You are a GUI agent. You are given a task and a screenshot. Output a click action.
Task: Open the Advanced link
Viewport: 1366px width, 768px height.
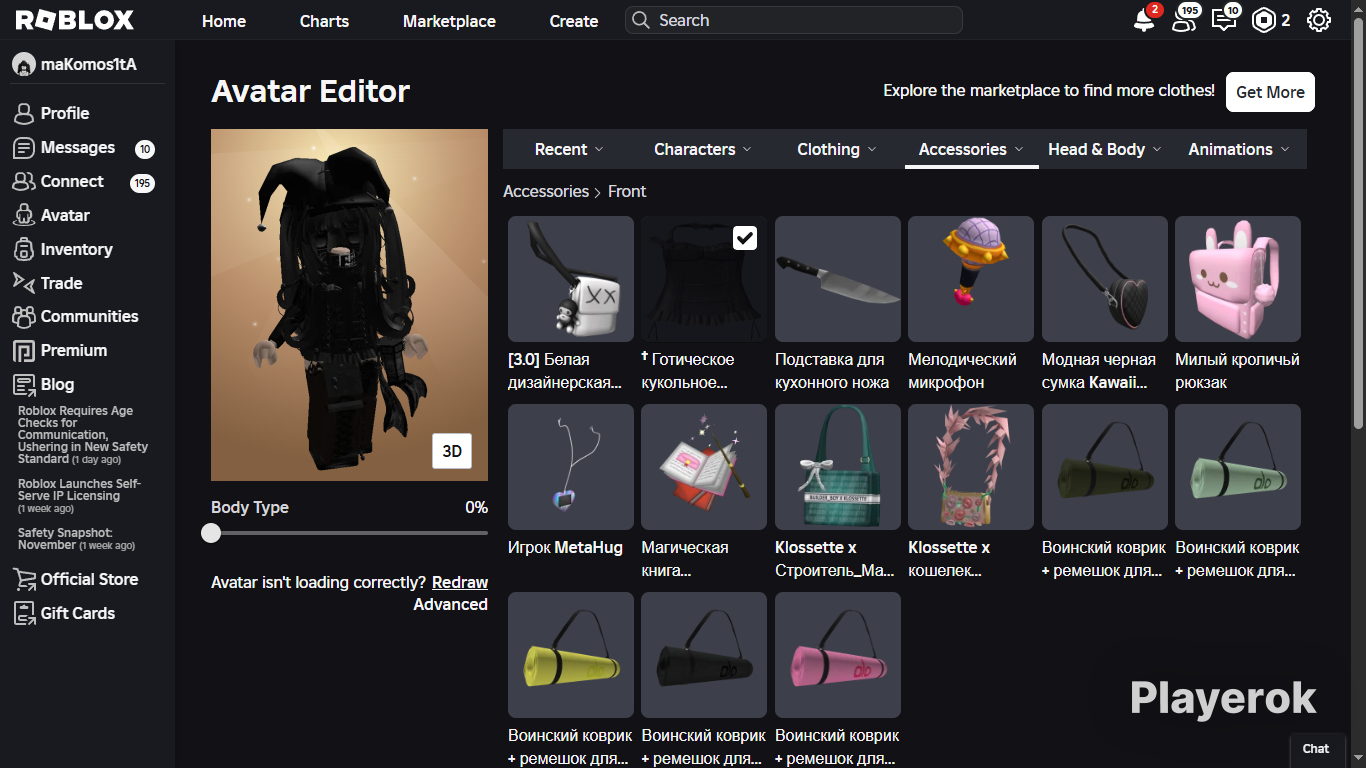pos(451,604)
